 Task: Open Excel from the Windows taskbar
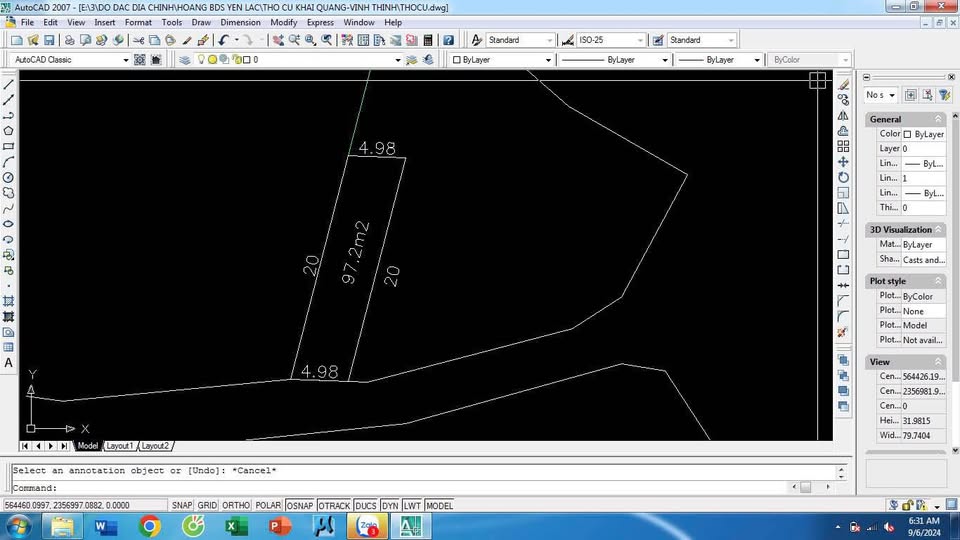point(236,526)
